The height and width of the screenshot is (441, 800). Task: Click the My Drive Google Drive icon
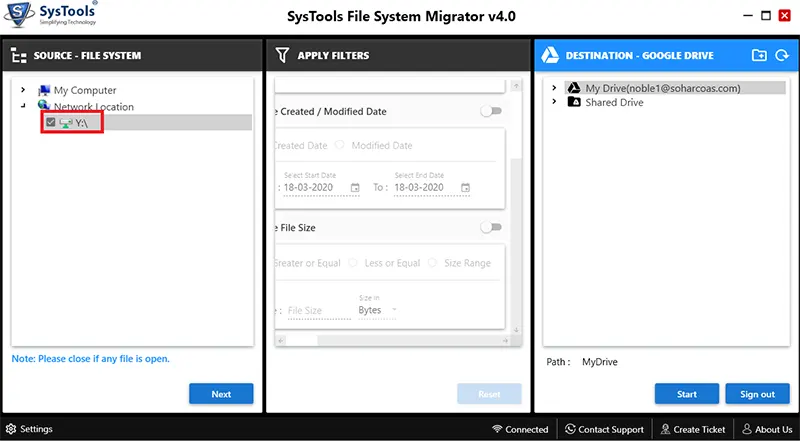tap(574, 88)
